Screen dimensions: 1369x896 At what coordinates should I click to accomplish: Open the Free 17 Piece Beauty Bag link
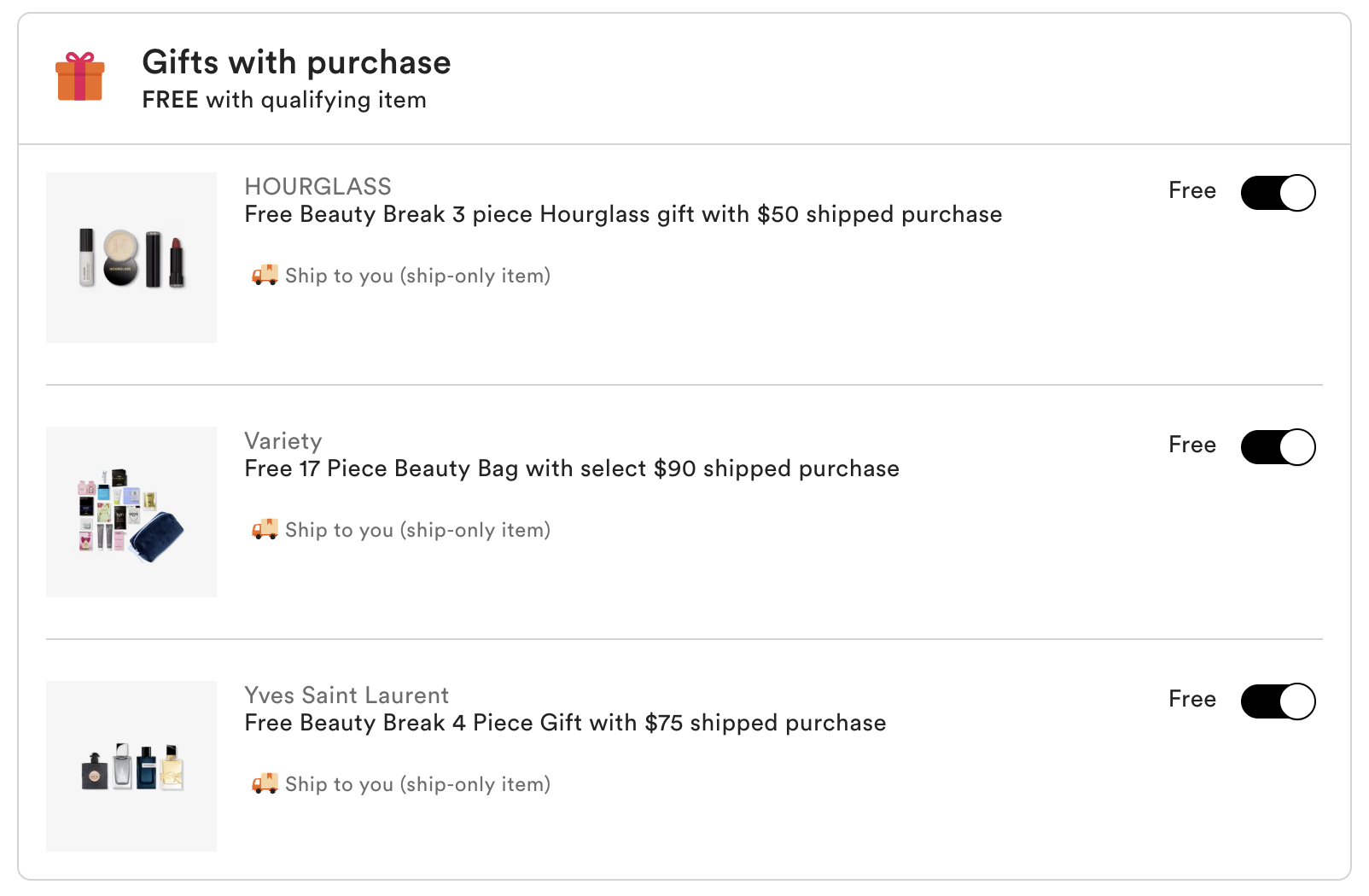[572, 468]
